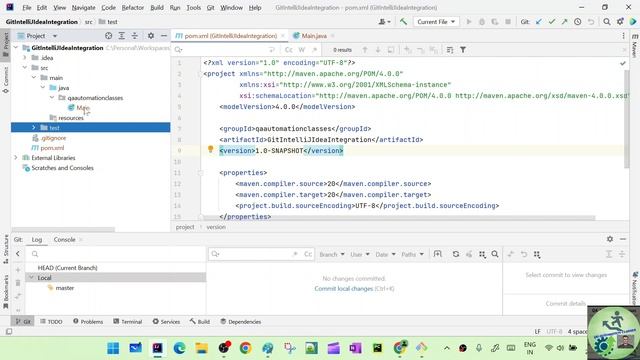Open the Branch filter dropdown
Image resolution: width=640 pixels, height=360 pixels.
tap(332, 254)
